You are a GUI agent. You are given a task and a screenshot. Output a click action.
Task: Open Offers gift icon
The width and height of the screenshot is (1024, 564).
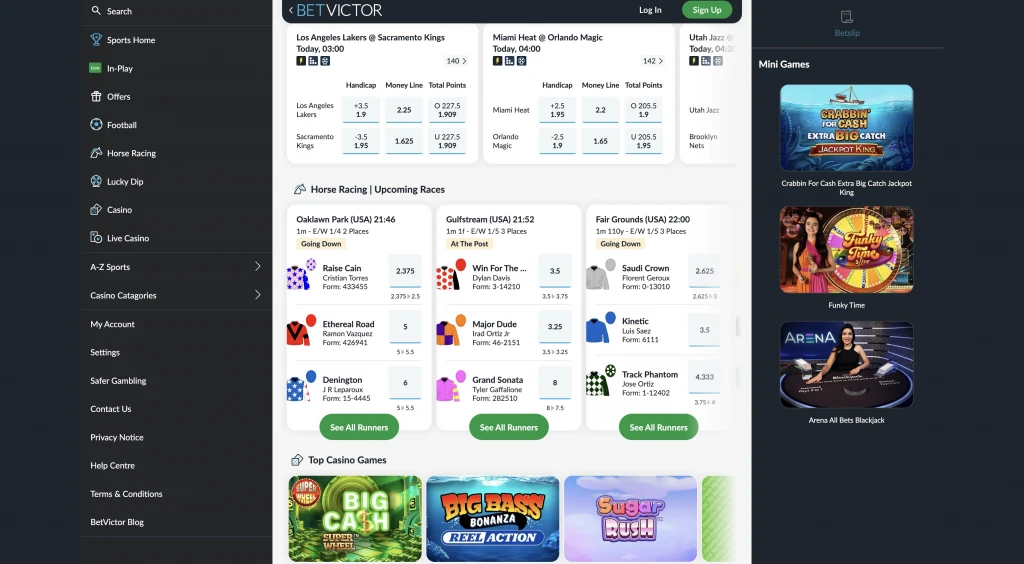[96, 96]
